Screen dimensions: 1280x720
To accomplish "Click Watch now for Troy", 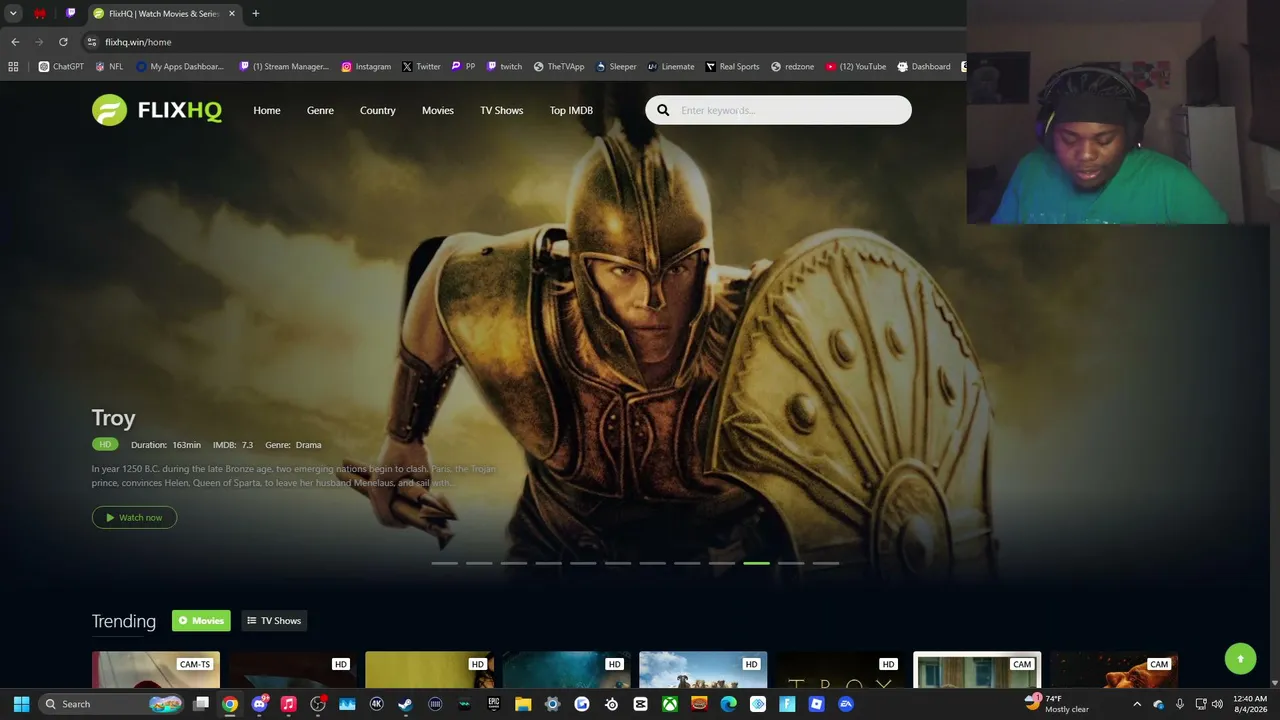I will (134, 517).
